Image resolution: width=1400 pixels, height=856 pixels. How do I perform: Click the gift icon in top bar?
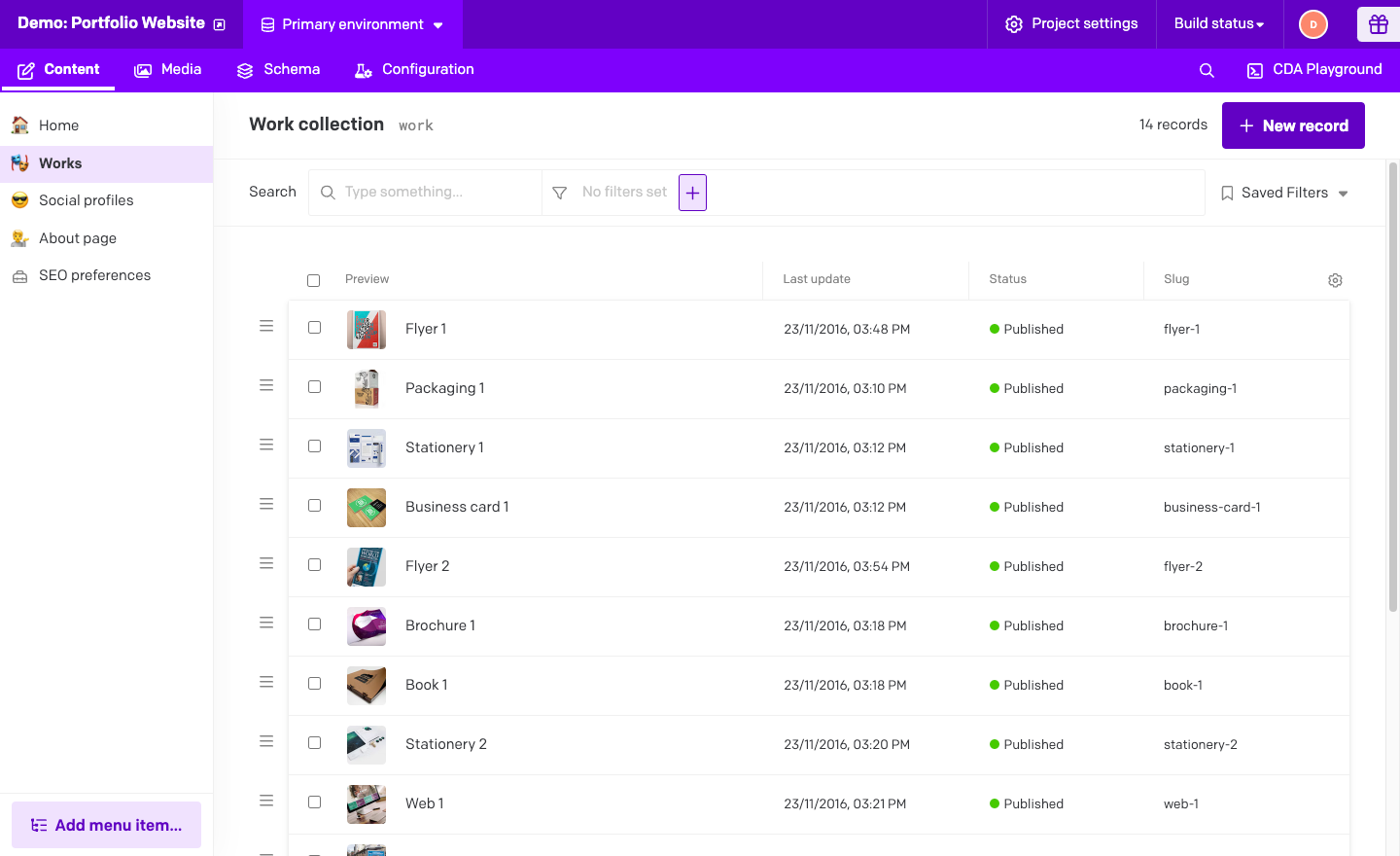[1378, 24]
